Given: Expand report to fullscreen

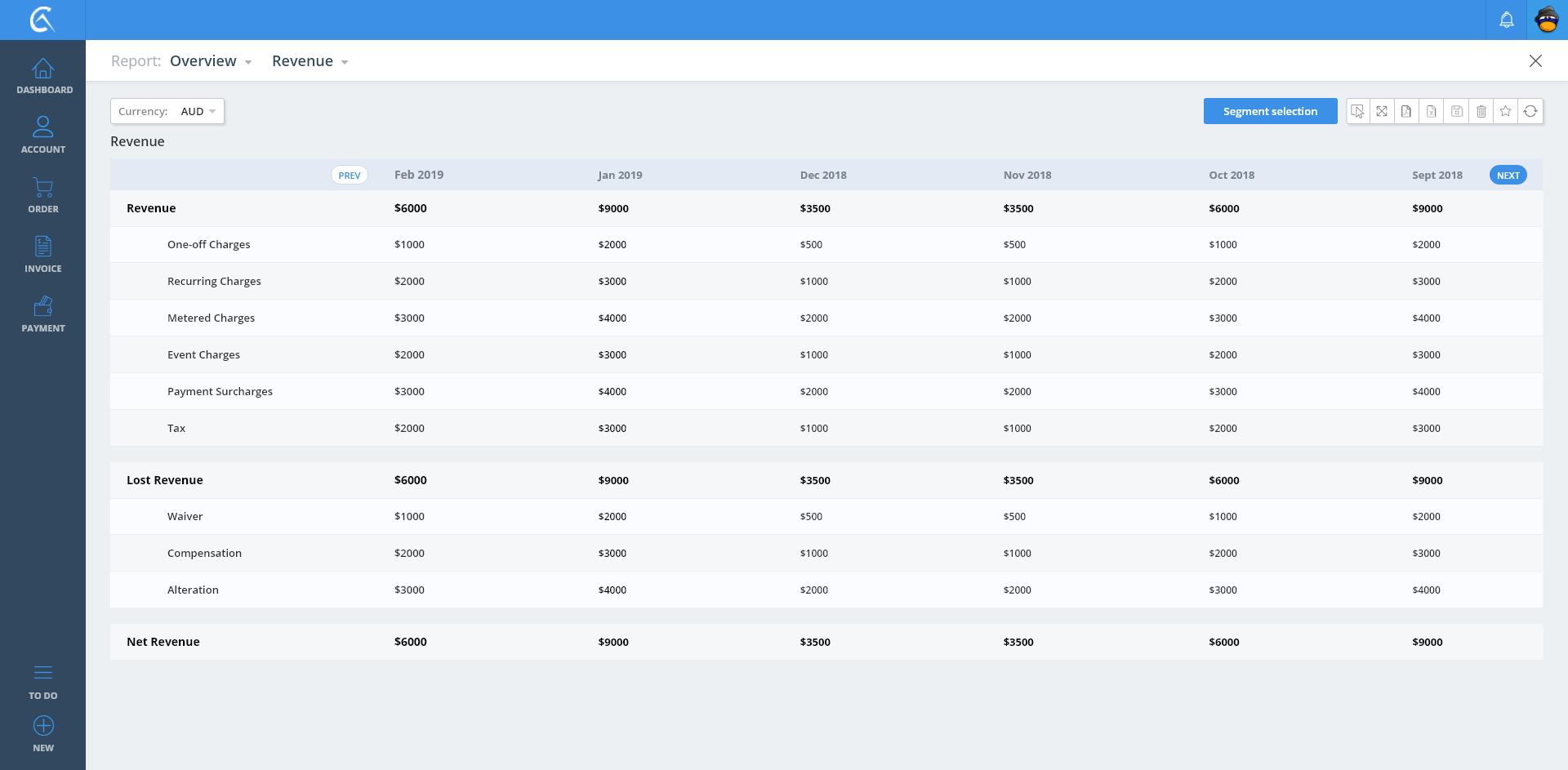Looking at the screenshot, I should pos(1382,111).
